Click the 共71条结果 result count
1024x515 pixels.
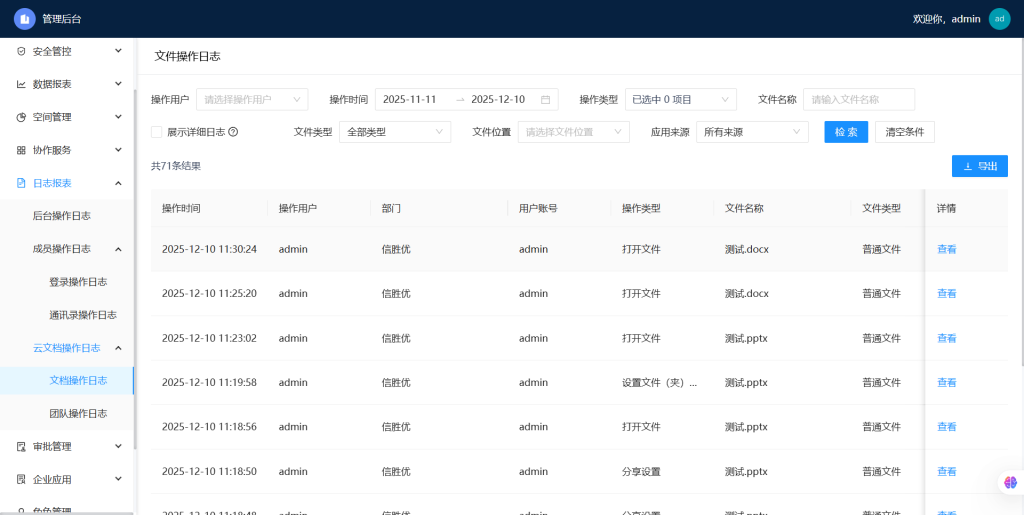pyautogui.click(x=176, y=166)
